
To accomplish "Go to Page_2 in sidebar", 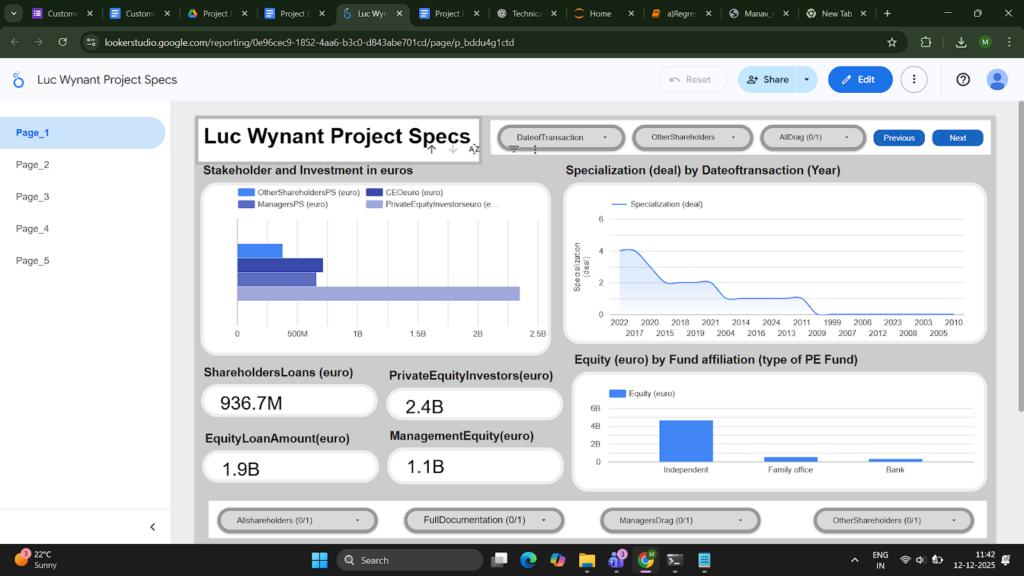I will tap(33, 165).
